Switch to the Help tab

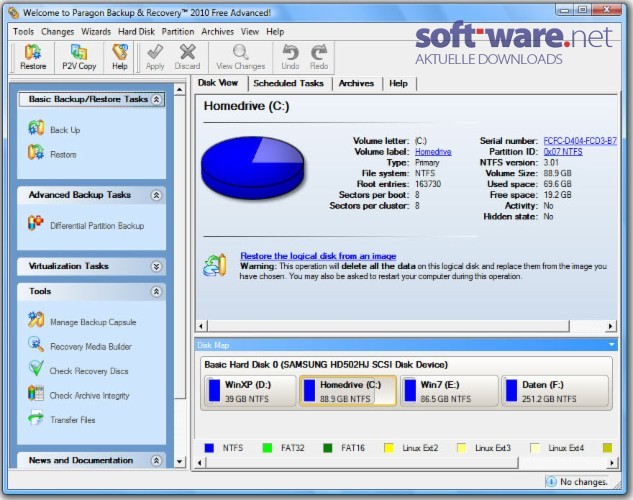(x=398, y=84)
